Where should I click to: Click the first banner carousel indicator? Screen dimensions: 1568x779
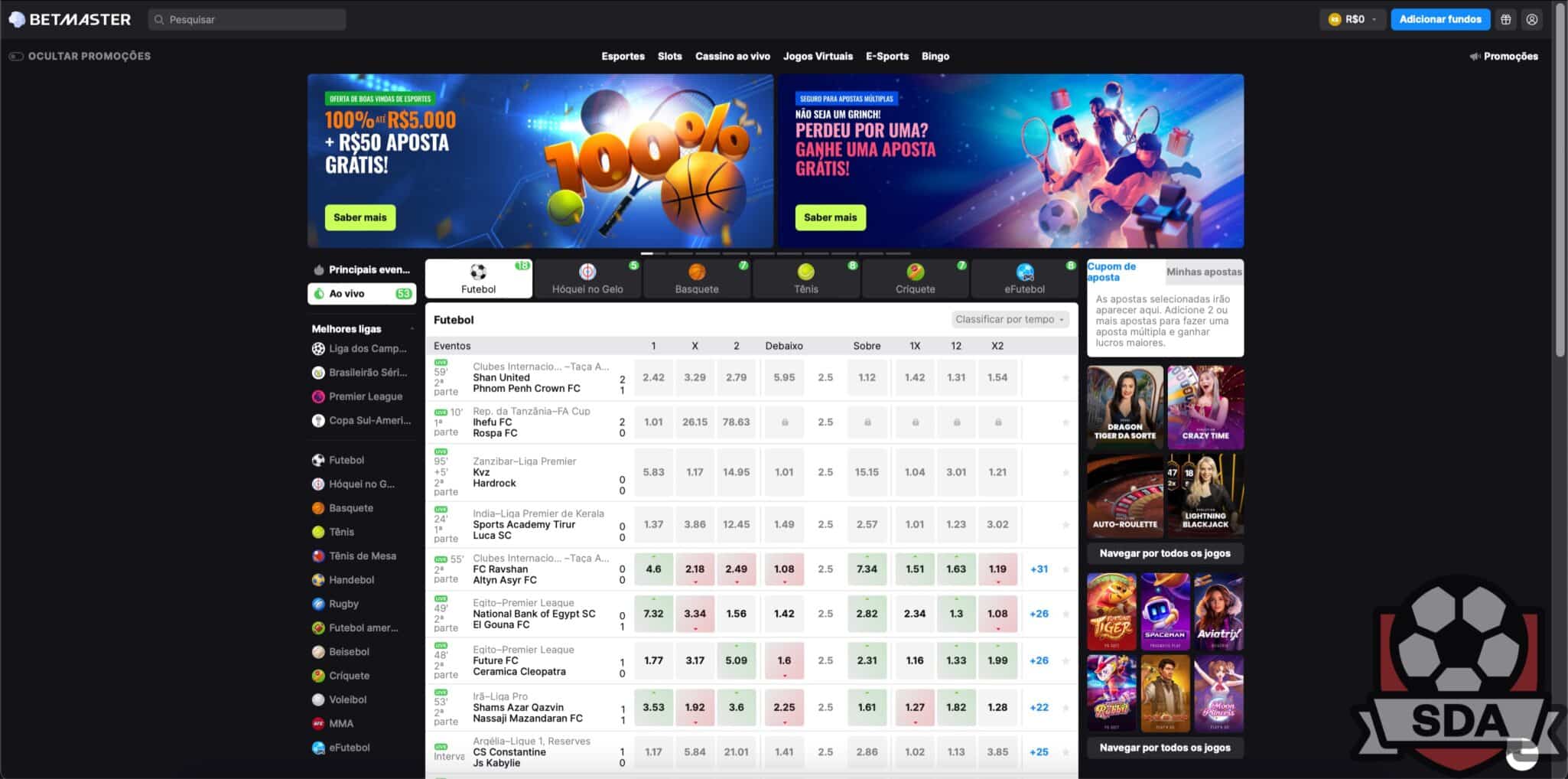point(652,253)
